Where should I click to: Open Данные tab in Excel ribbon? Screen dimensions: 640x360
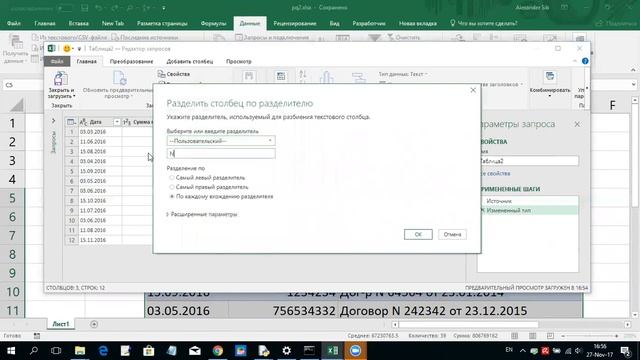[x=250, y=23]
